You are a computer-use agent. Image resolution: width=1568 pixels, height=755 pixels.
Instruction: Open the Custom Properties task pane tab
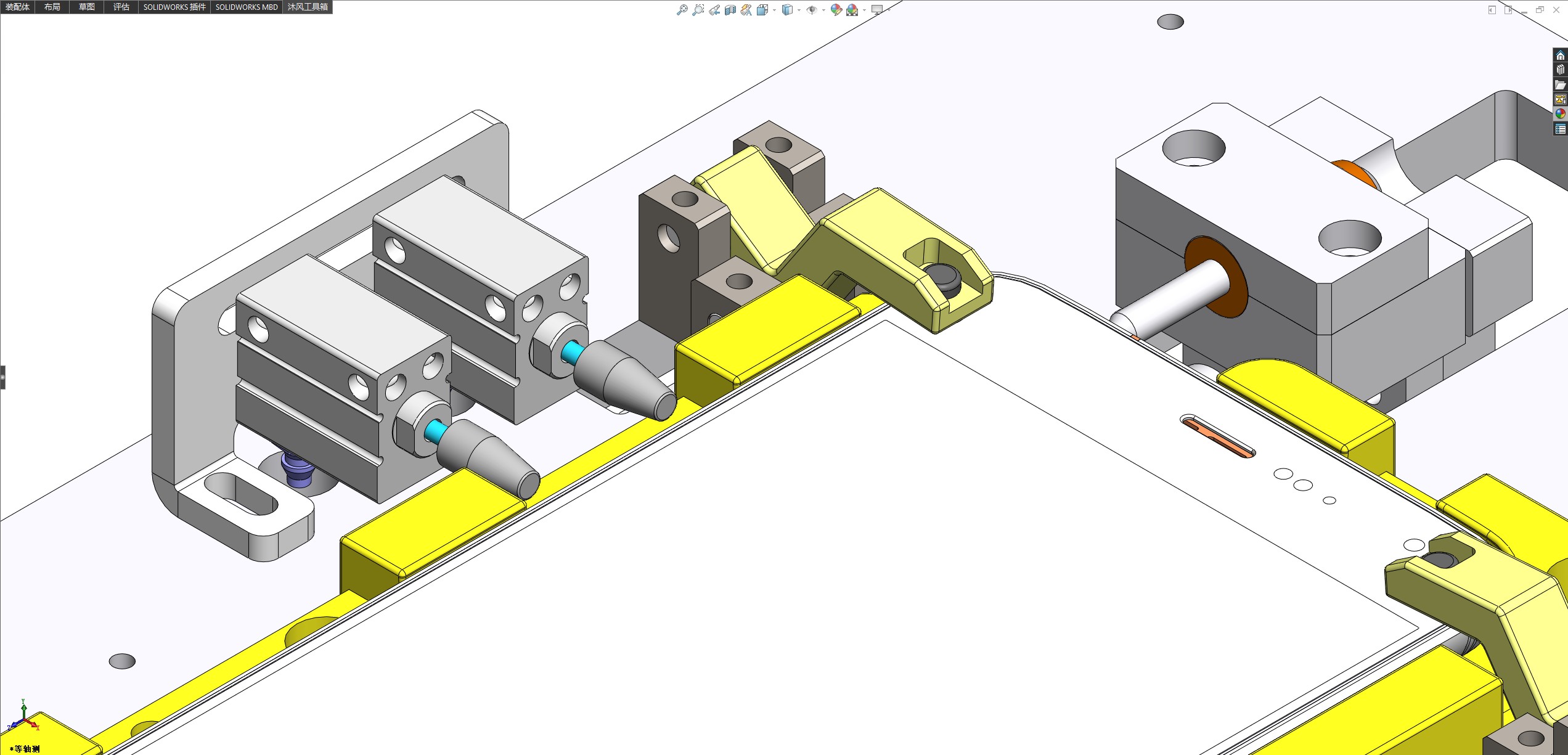click(x=1560, y=129)
